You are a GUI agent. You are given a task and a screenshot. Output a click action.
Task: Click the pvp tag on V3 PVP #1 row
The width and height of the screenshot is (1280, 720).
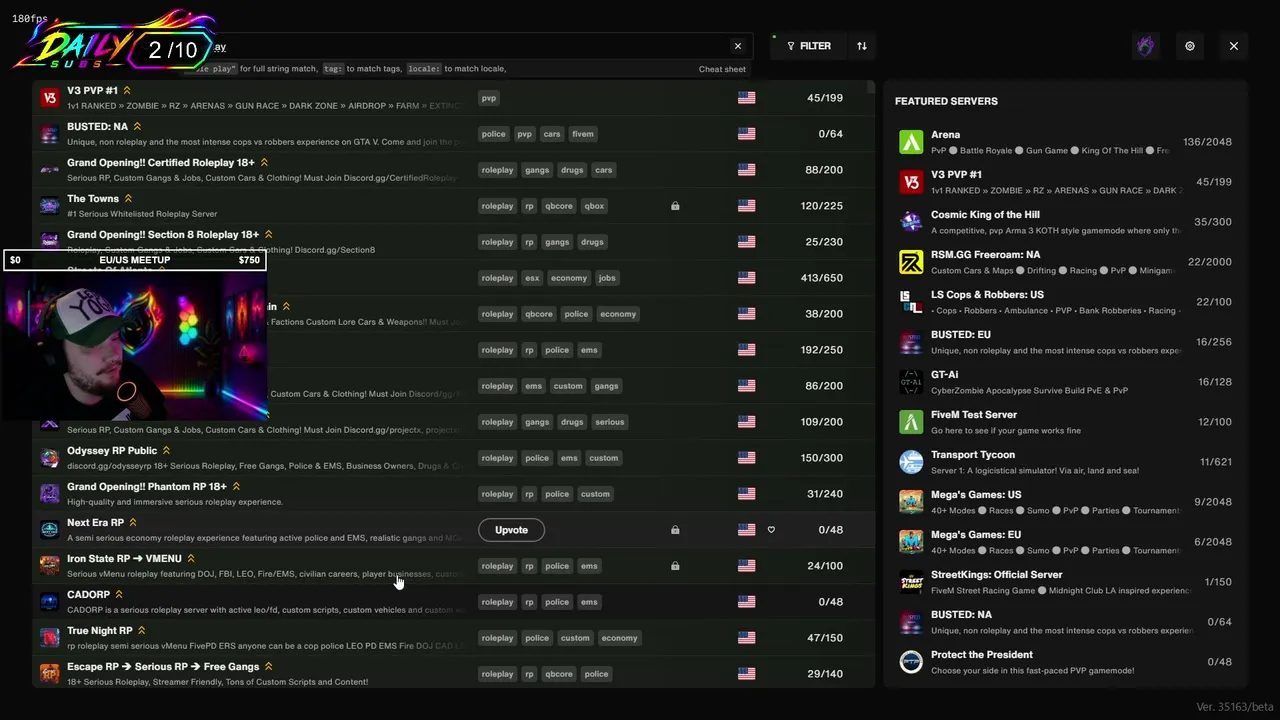(x=489, y=98)
